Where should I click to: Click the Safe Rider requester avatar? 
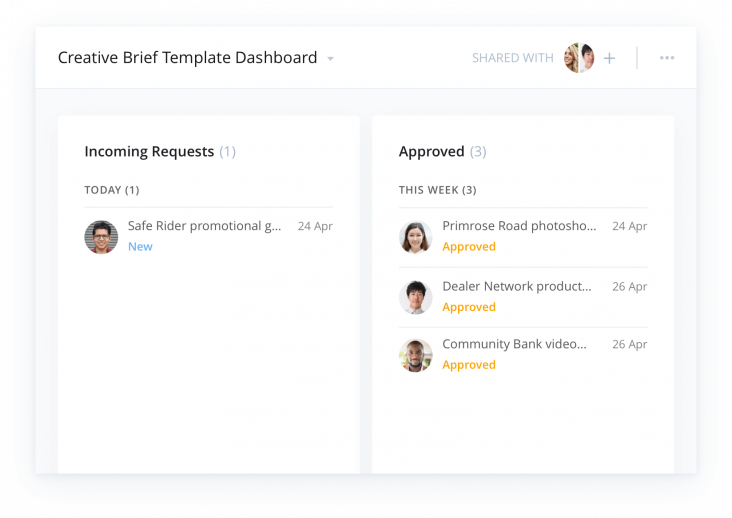(101, 237)
